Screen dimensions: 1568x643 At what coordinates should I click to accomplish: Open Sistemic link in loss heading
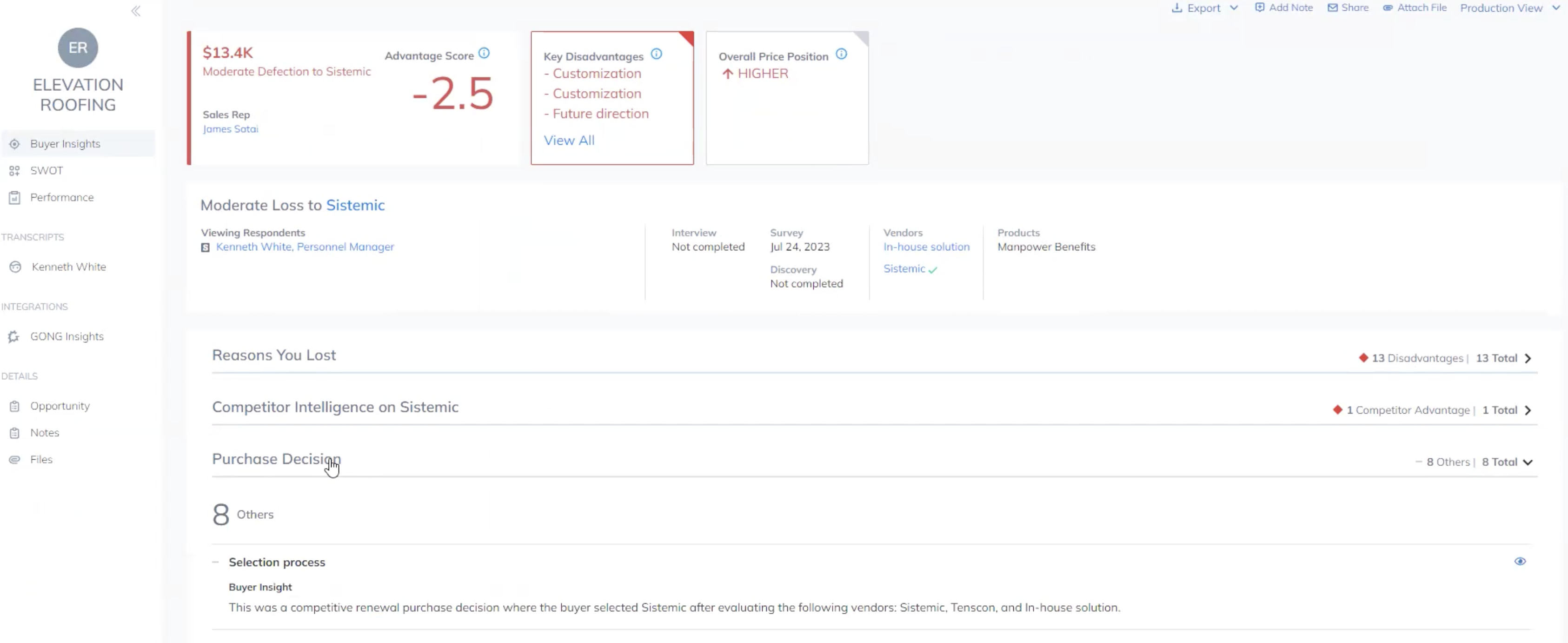[355, 205]
